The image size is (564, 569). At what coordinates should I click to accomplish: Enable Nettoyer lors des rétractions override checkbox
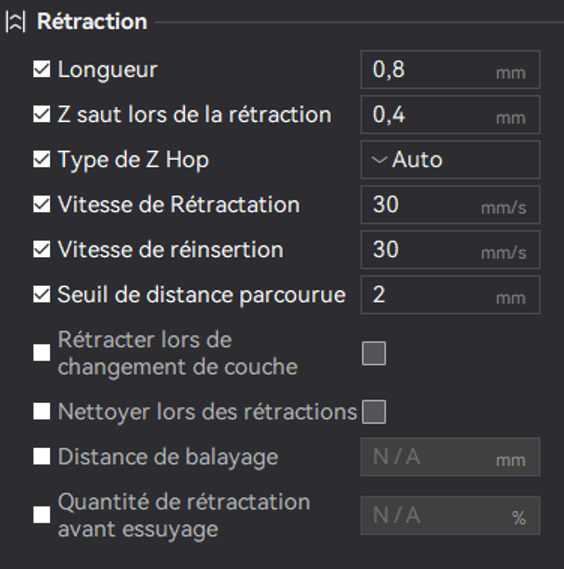point(42,412)
